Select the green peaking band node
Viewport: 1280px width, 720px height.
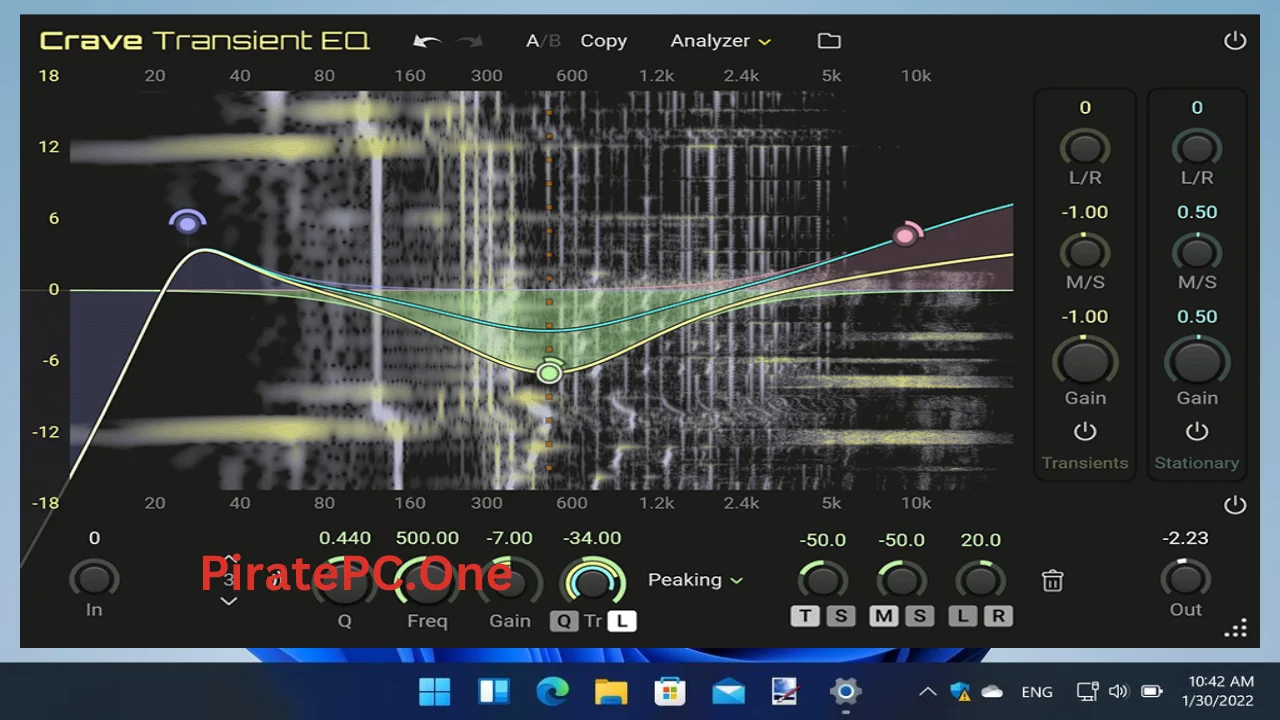[x=549, y=372]
